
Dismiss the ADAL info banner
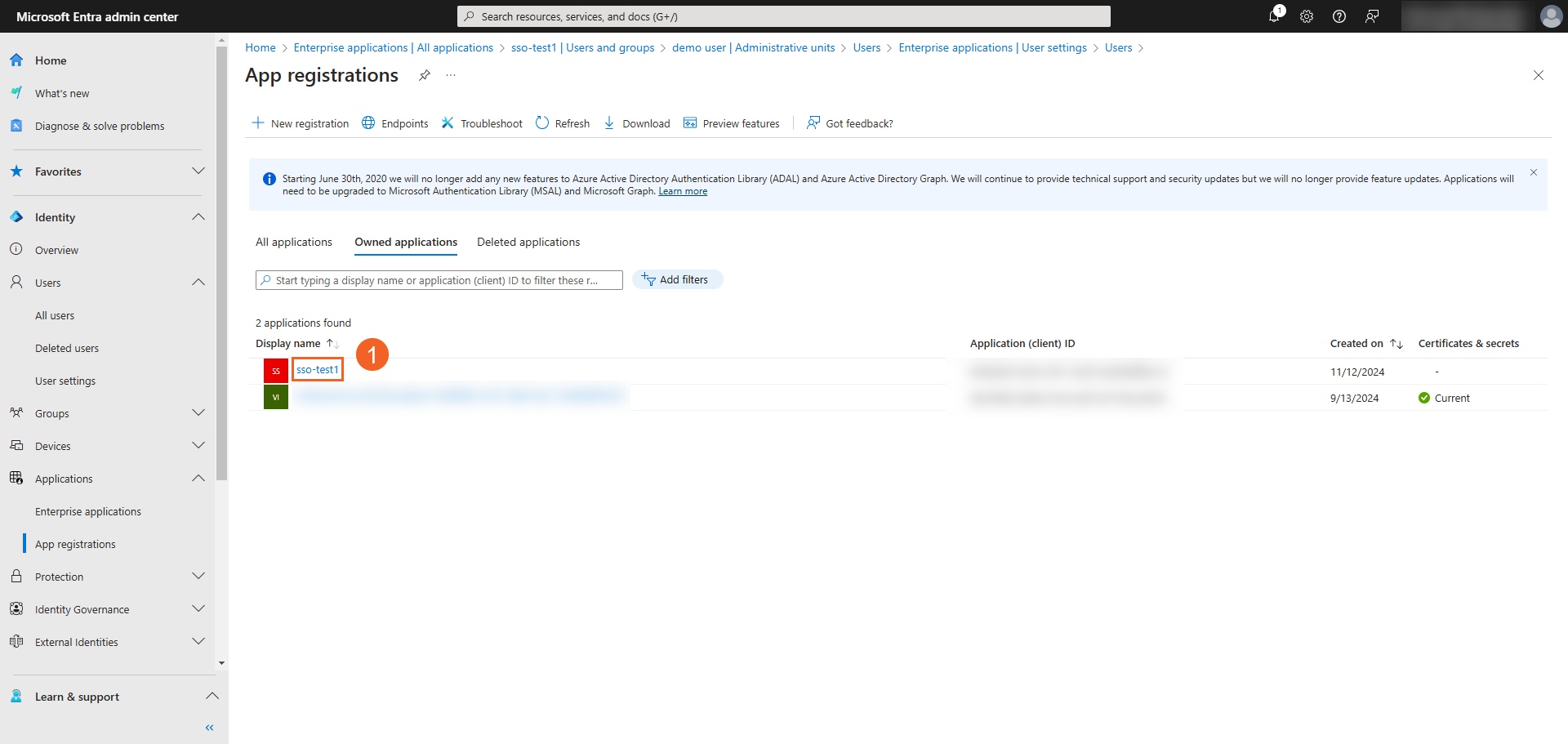tap(1533, 172)
